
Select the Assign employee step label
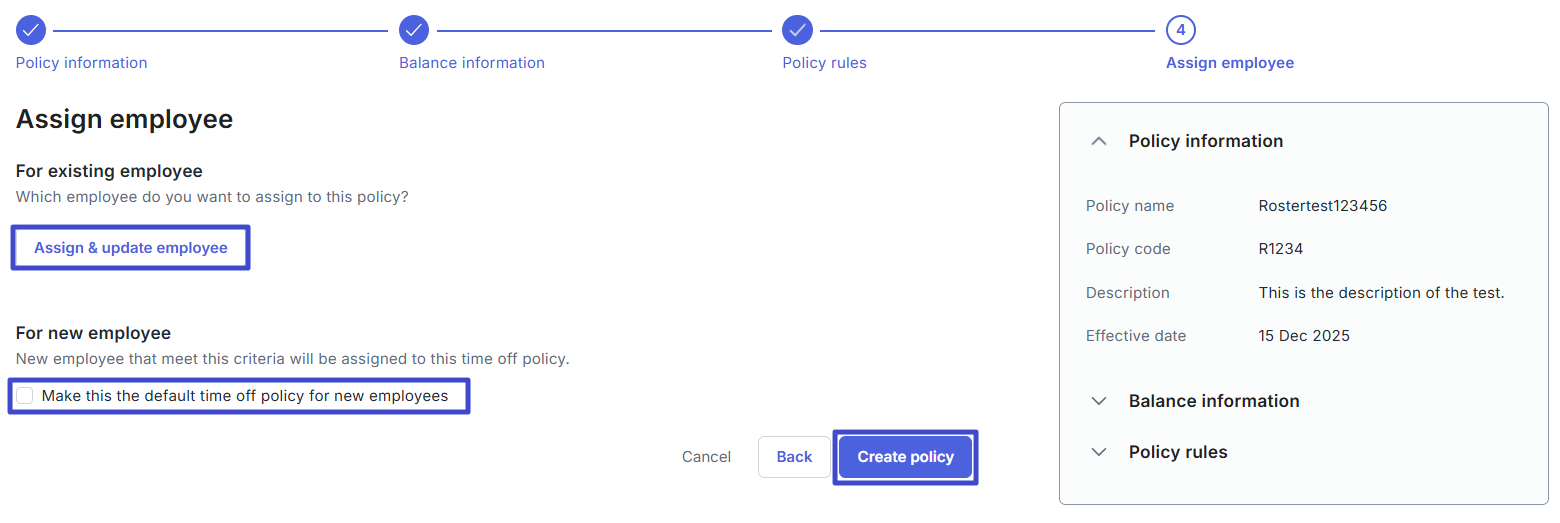tap(1230, 63)
